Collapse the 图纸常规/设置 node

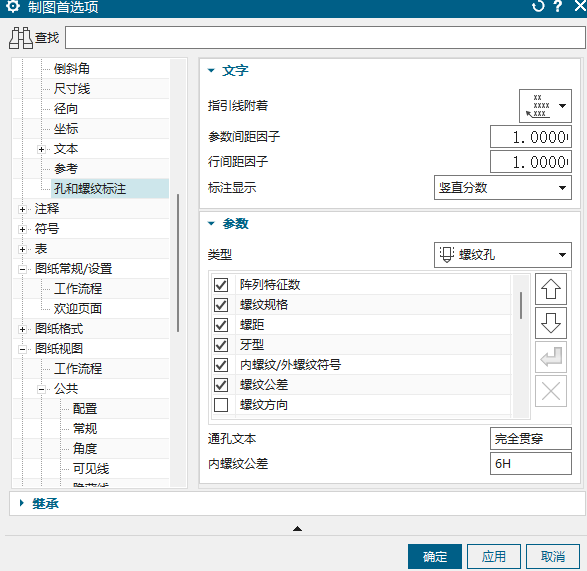(22, 269)
